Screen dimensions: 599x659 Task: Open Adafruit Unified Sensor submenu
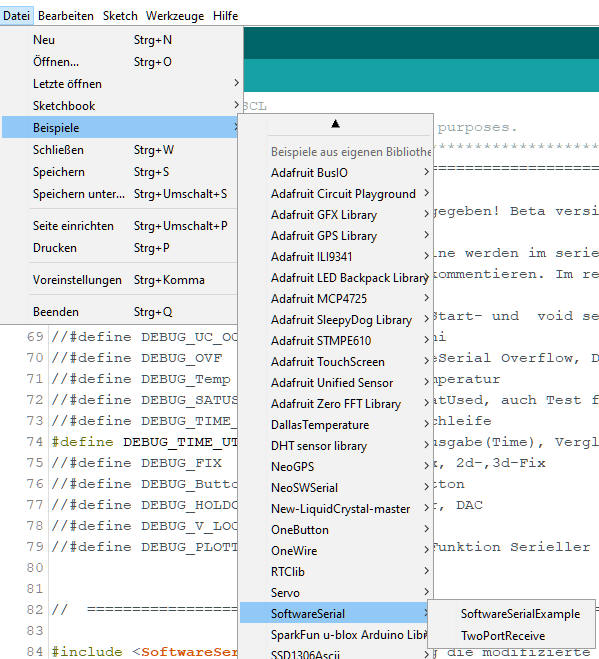pos(336,382)
